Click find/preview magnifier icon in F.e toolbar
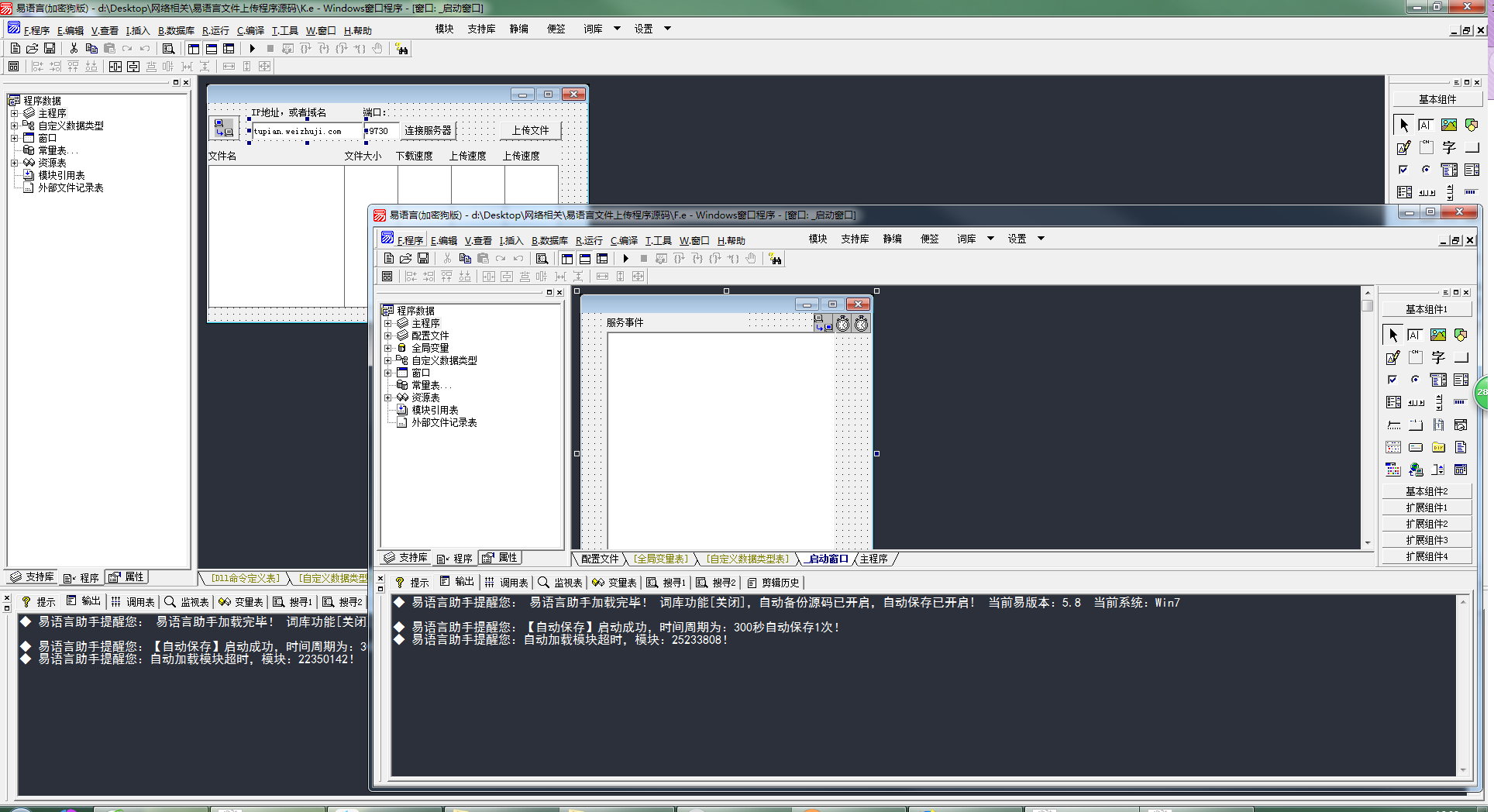The width and height of the screenshot is (1494, 812). pyautogui.click(x=542, y=259)
